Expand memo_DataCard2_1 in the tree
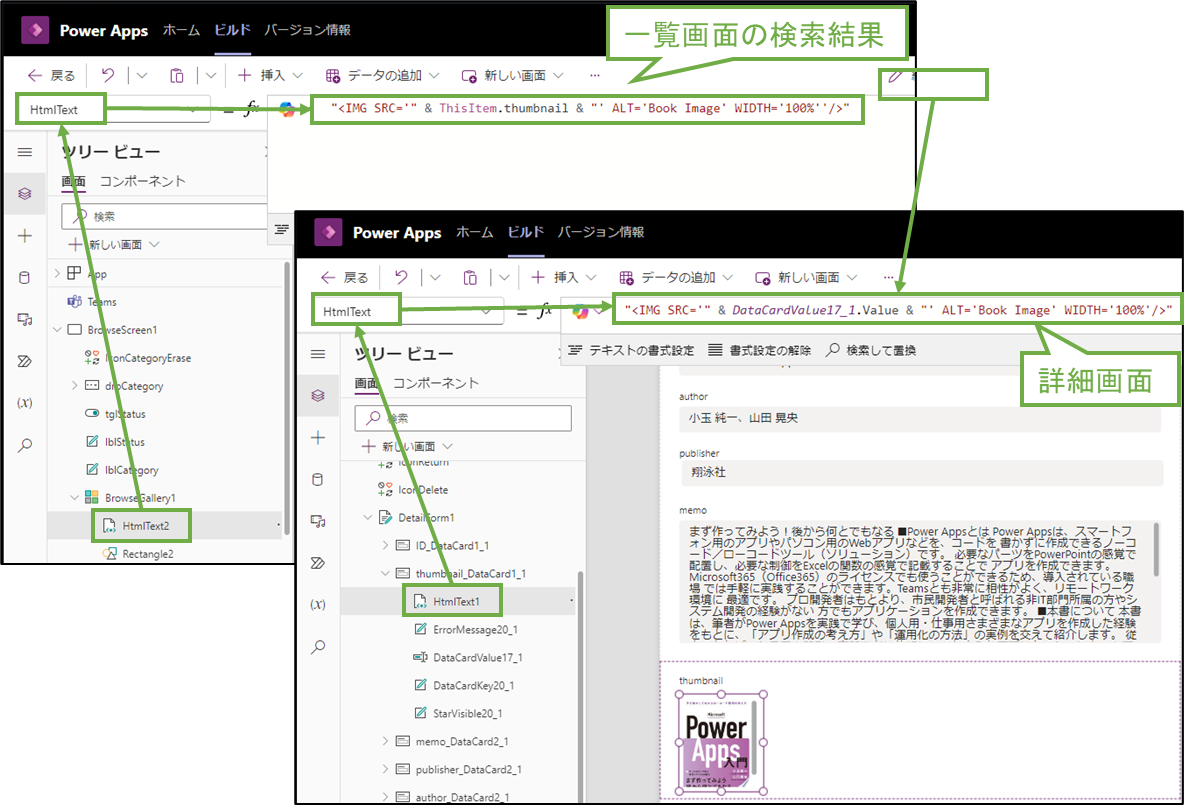This screenshot has width=1184, height=805. (x=385, y=742)
